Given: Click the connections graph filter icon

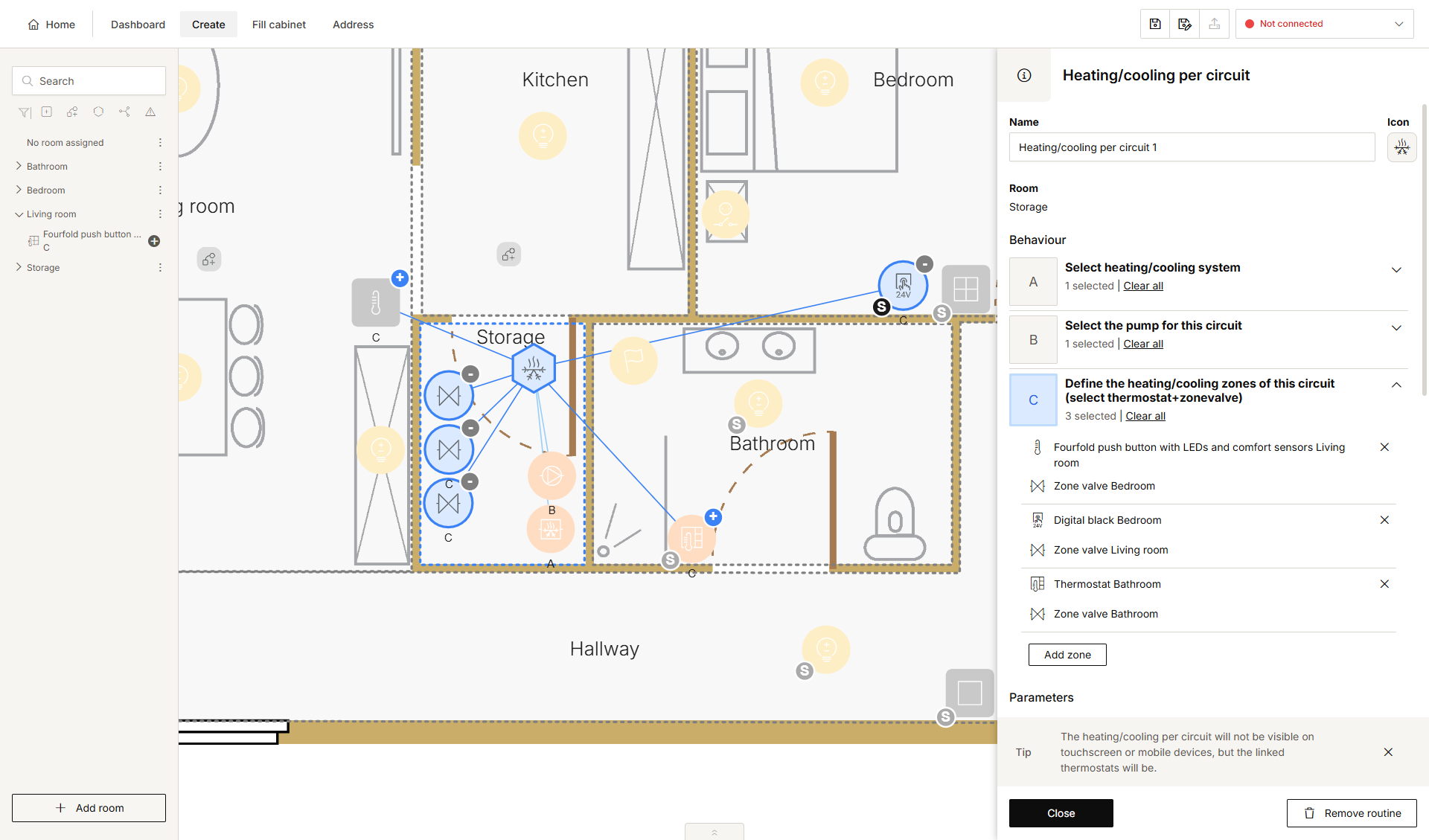Looking at the screenshot, I should pyautogui.click(x=124, y=112).
